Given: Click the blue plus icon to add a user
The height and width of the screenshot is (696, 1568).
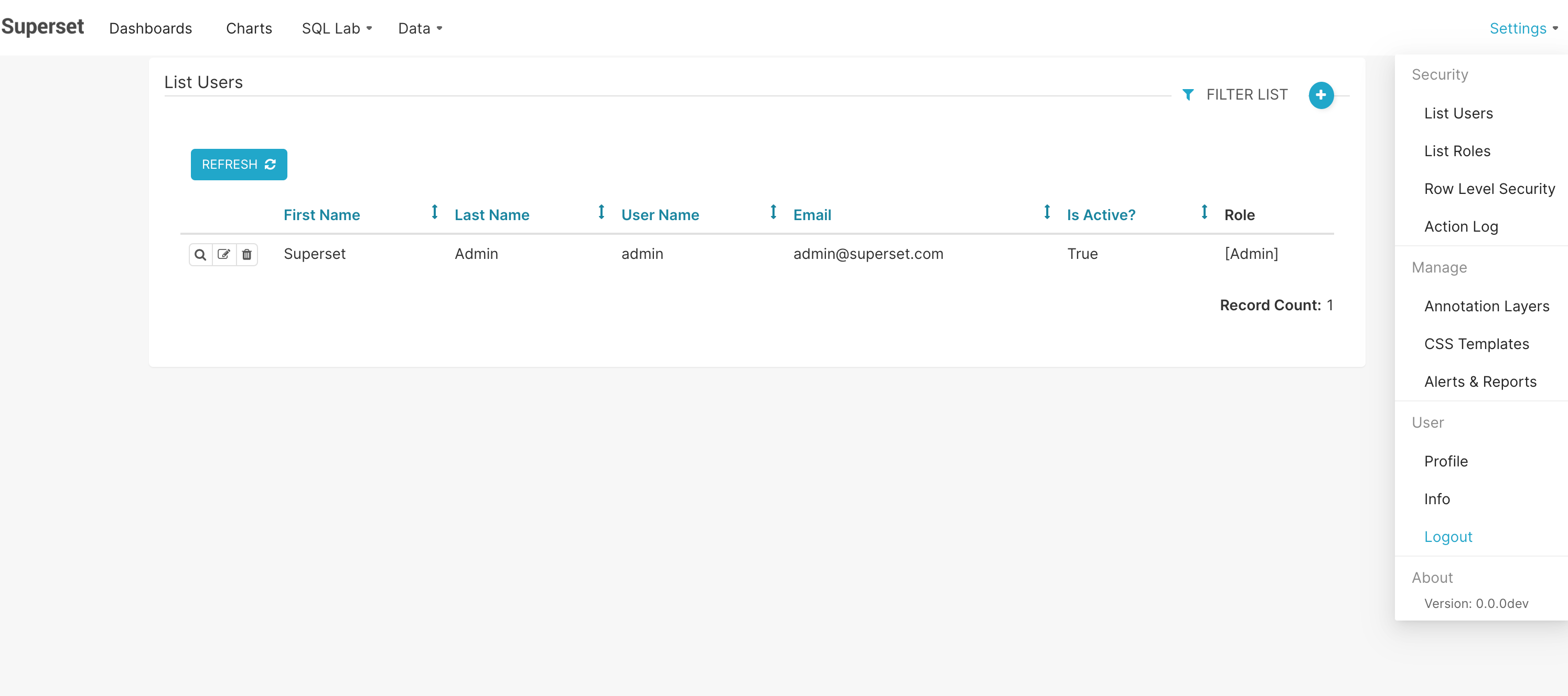Looking at the screenshot, I should coord(1321,95).
